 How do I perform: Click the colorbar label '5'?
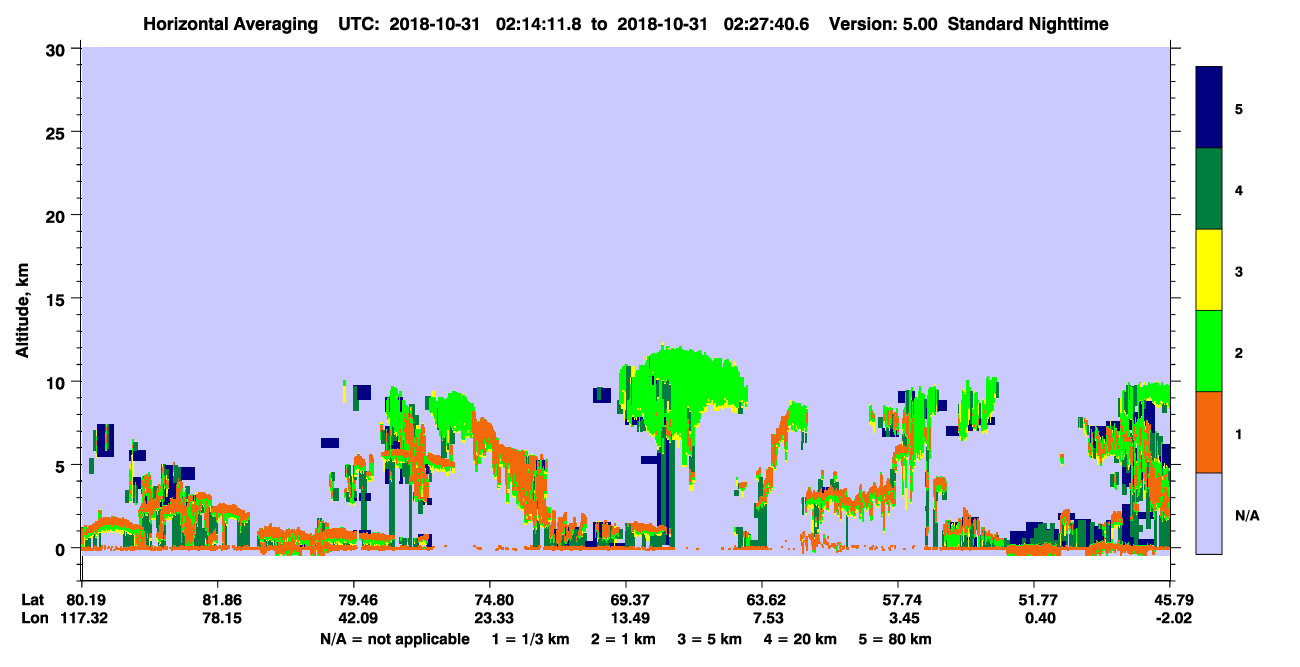1239,108
